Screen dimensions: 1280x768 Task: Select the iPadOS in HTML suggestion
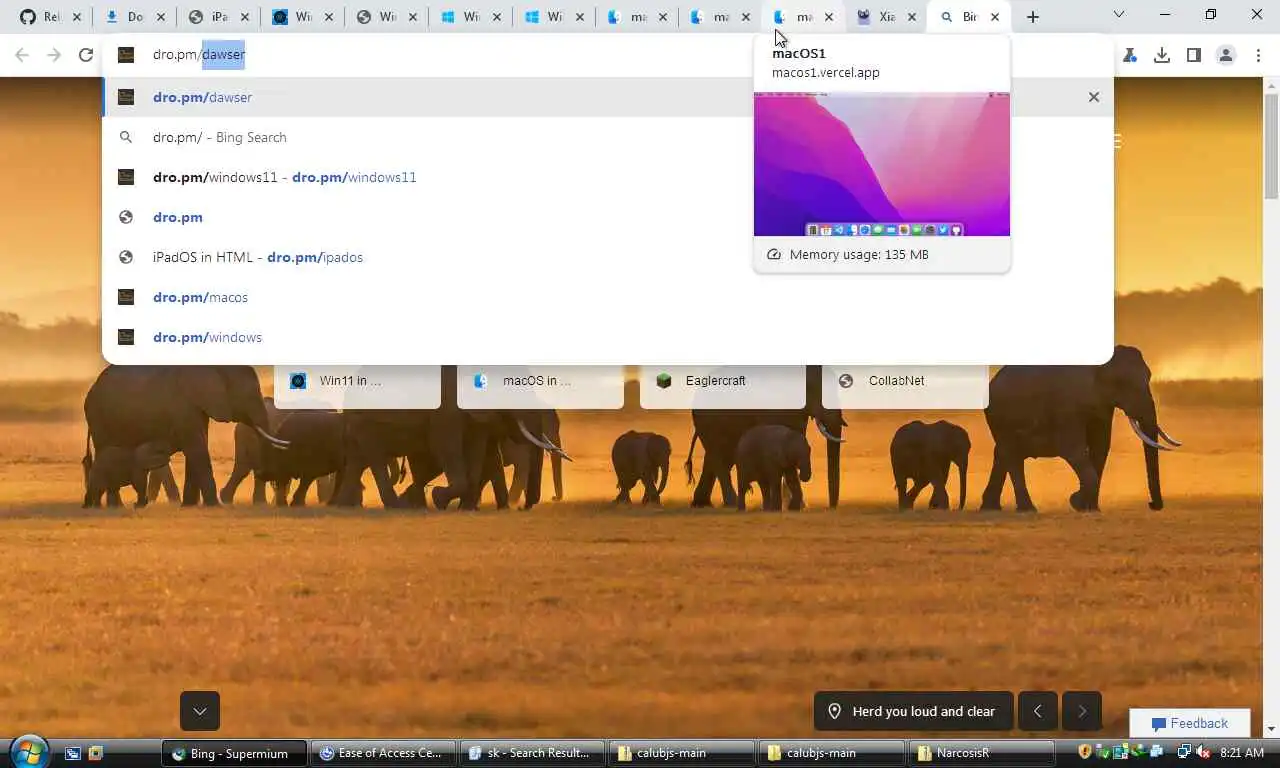click(608, 257)
